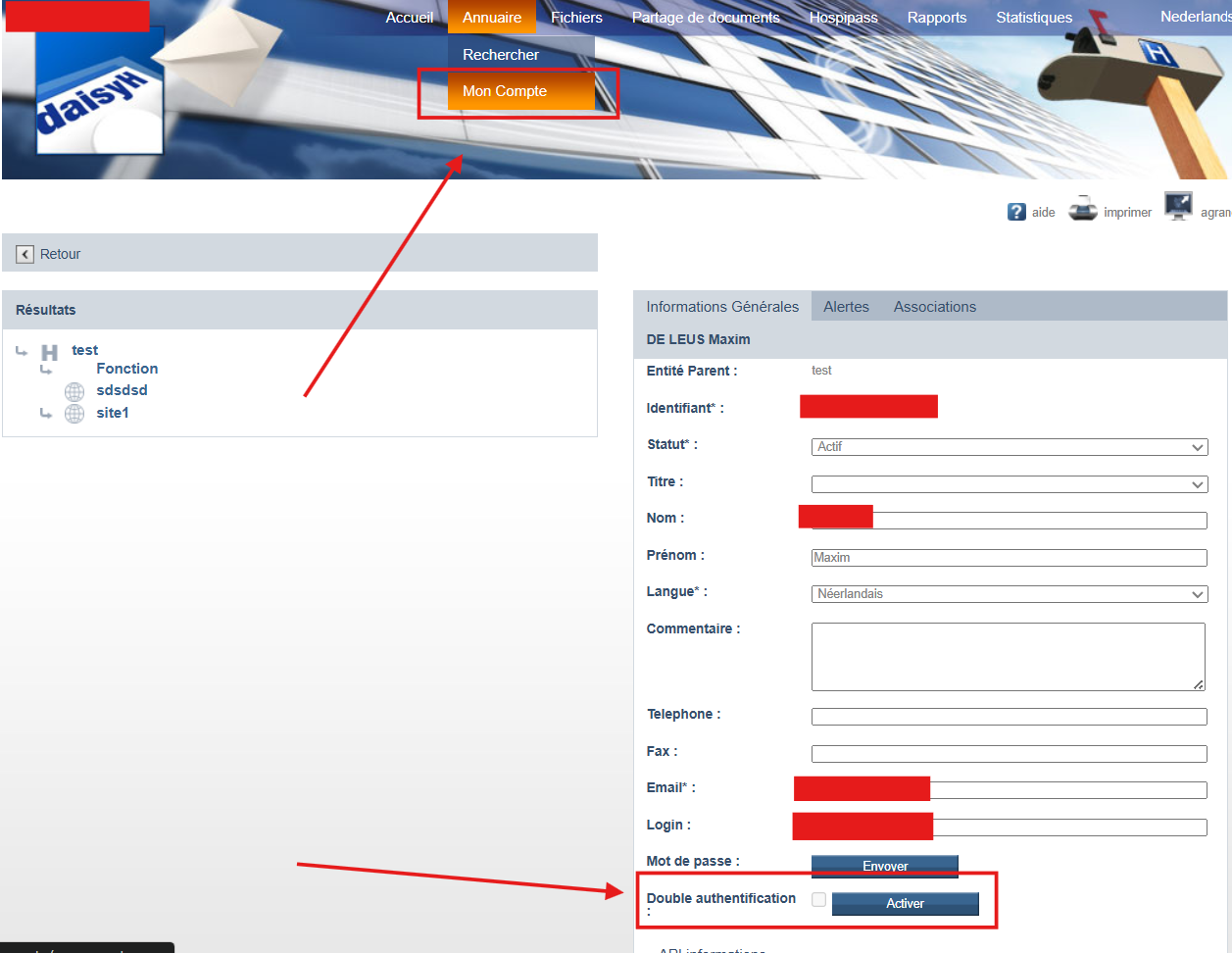Click the aide text link
The width and height of the screenshot is (1232, 953).
click(x=1044, y=213)
